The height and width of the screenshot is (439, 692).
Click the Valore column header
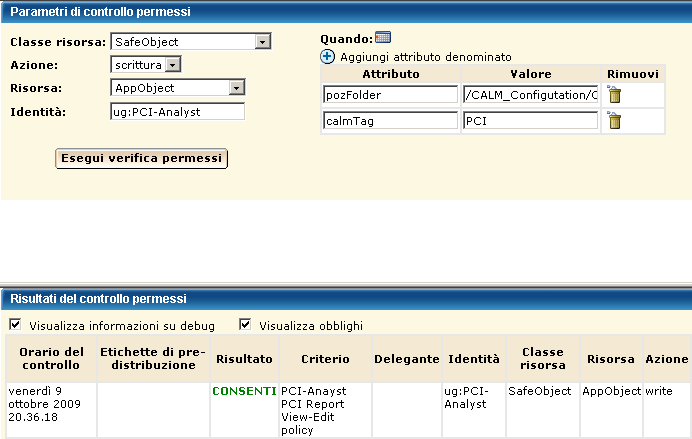coord(530,74)
